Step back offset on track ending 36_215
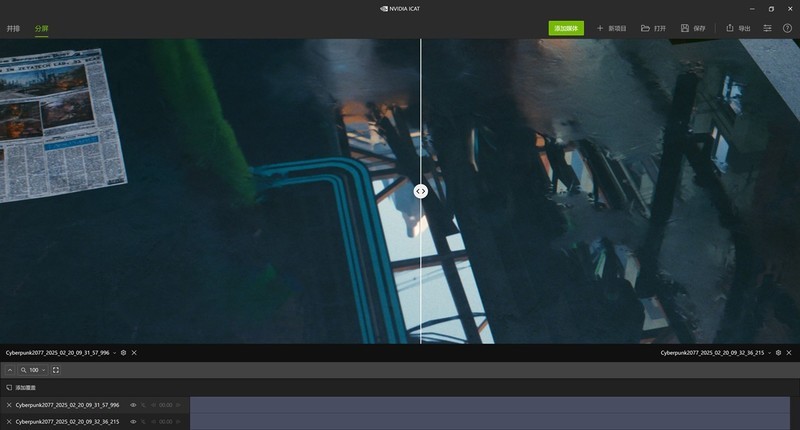Image resolution: width=800 pixels, height=430 pixels. coord(153,422)
